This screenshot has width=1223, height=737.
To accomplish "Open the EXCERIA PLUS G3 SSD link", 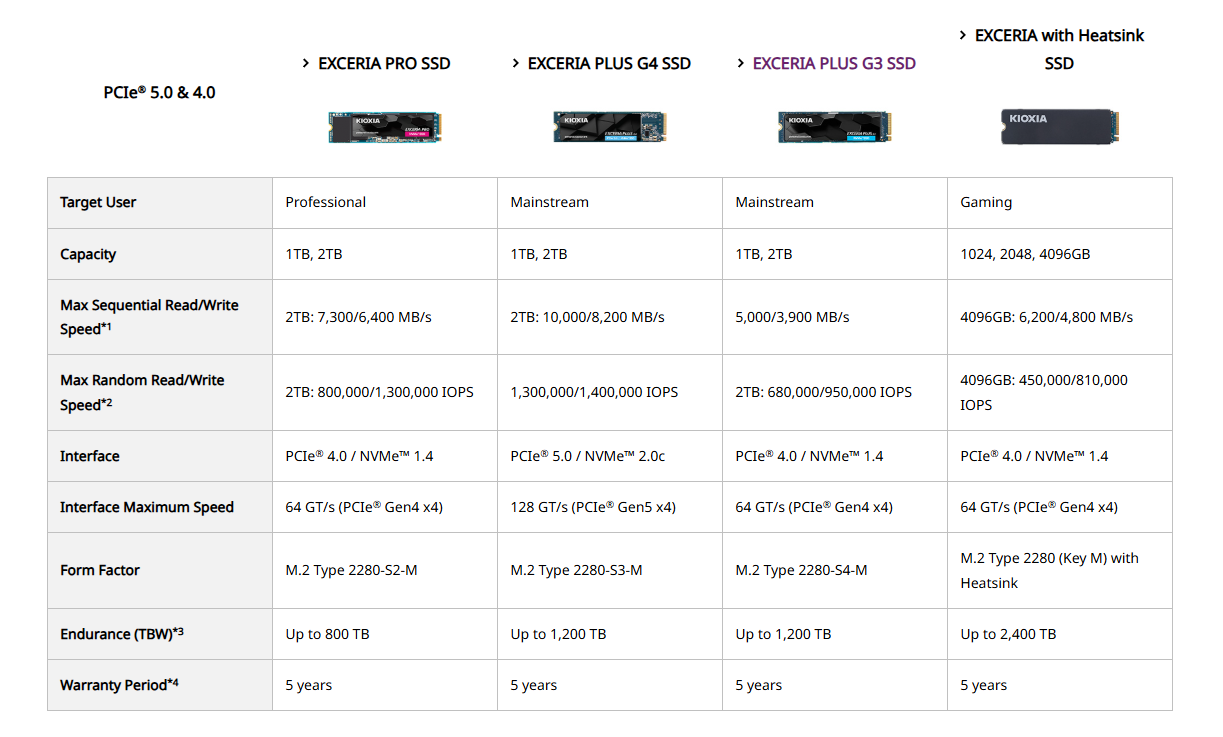I will tap(834, 63).
